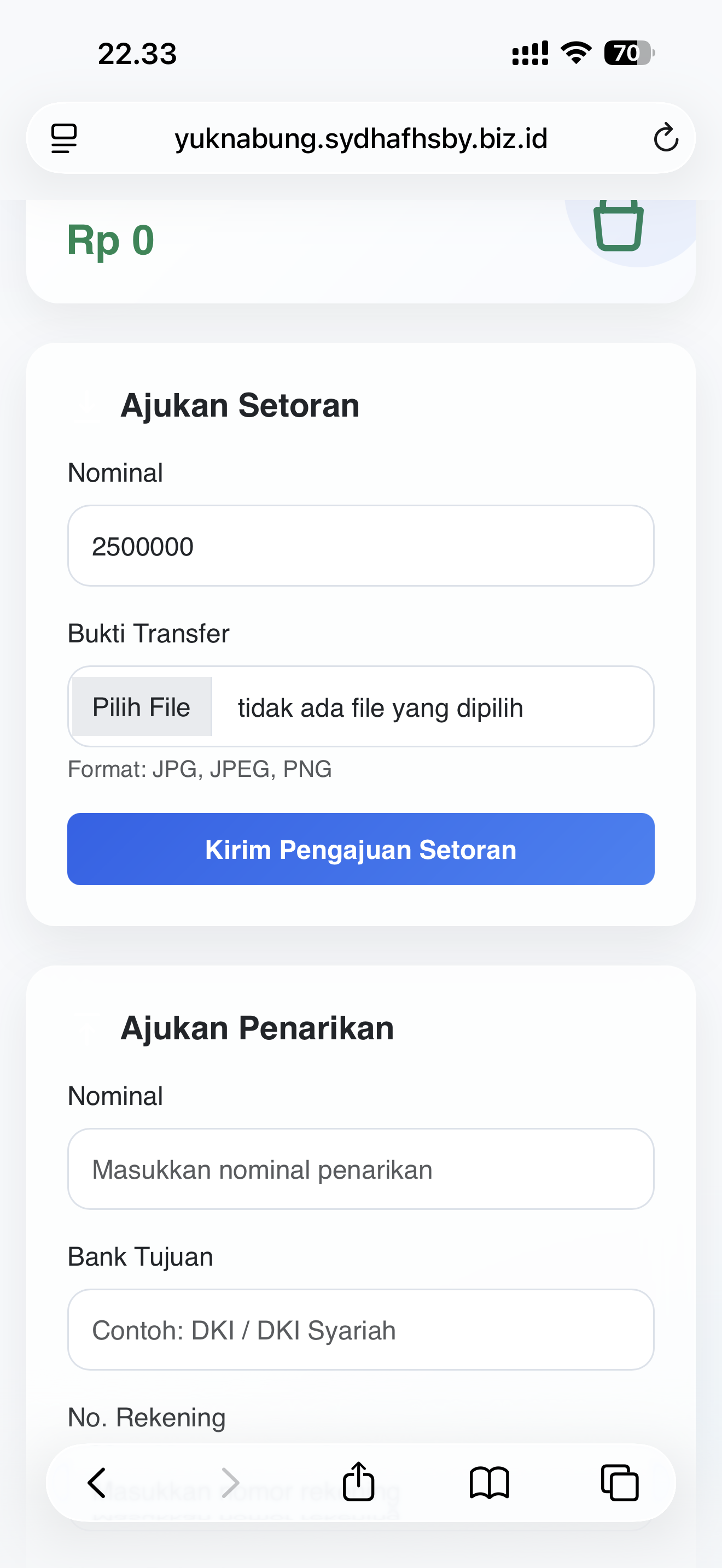Tap the yuknabung.sydhafhsby.biz.id address bar
Viewport: 722px width, 1568px height.
click(x=361, y=138)
